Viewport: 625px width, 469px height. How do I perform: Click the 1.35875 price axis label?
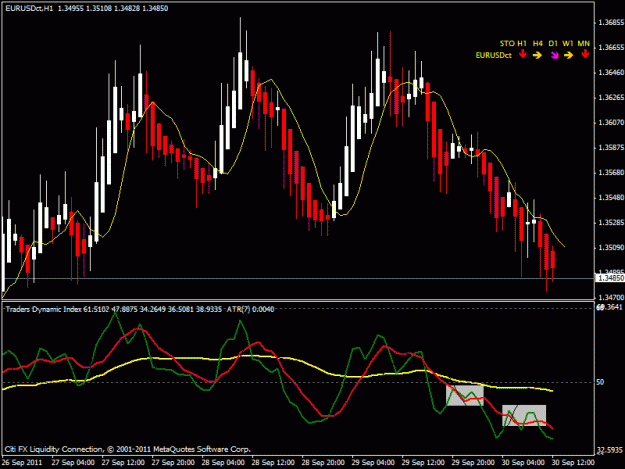pyautogui.click(x=611, y=148)
